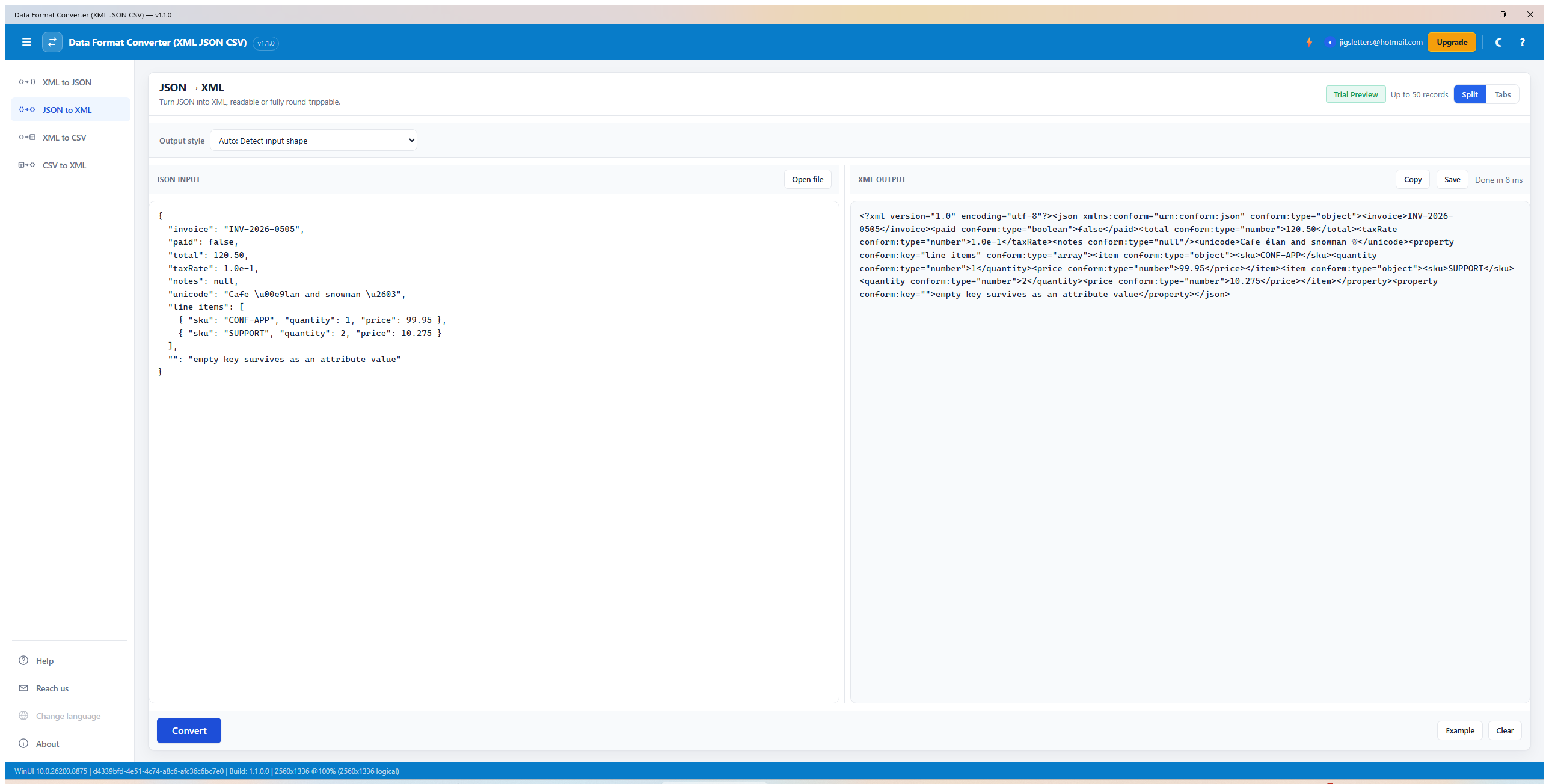Click the account avatar dot icon
Viewport: 1549px width, 784px height.
[x=1330, y=42]
